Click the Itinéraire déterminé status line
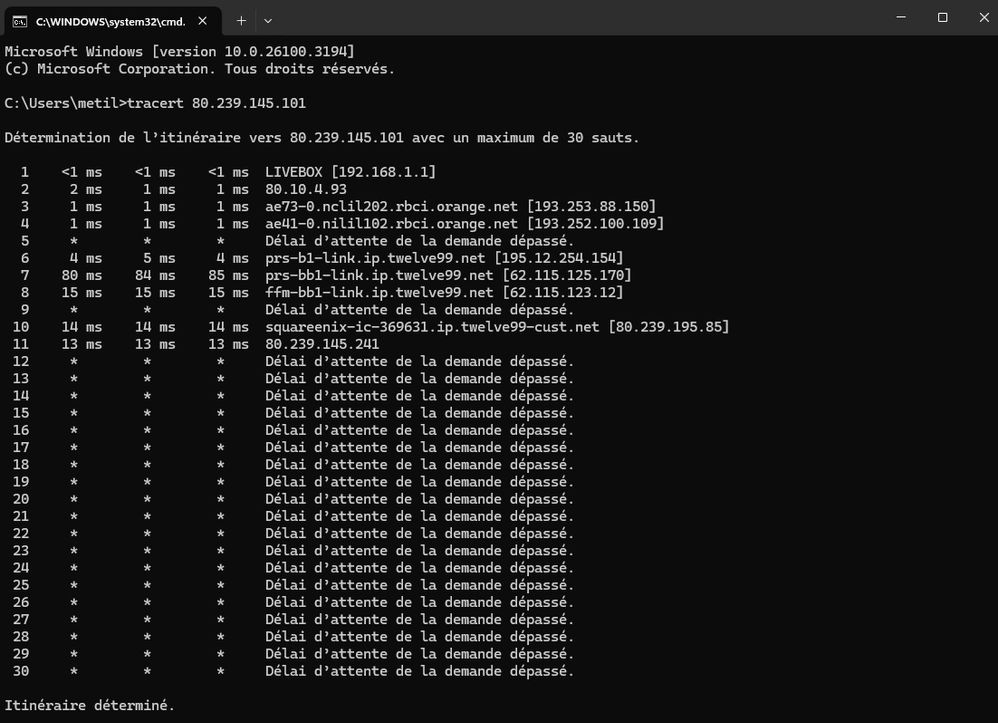 point(89,705)
